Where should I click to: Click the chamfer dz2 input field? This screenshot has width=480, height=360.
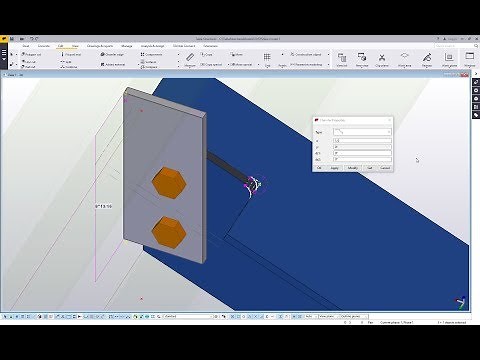click(x=362, y=160)
